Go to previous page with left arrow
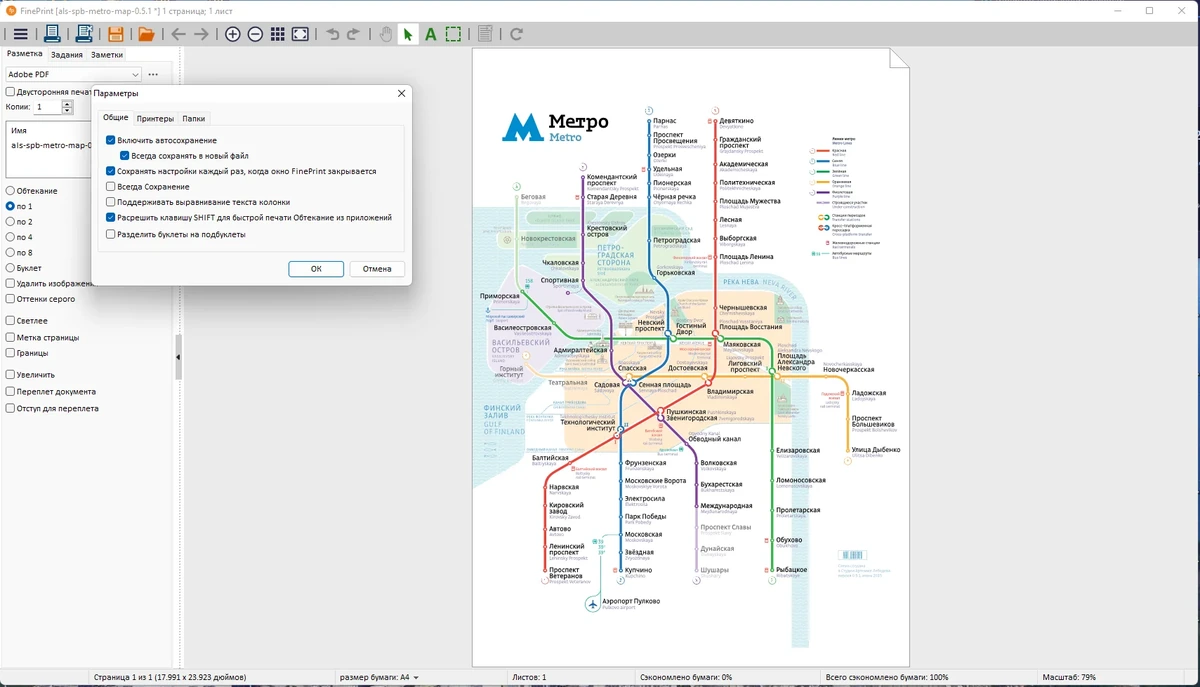This screenshot has width=1200, height=687. click(178, 34)
